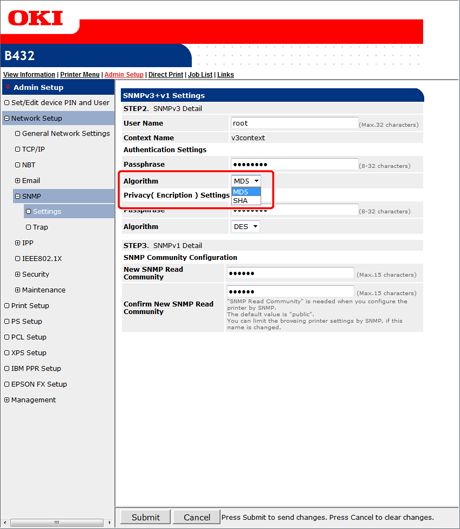Viewport: 460px width, 529px height.
Task: Expand the IPP plus icon
Action: (x=18, y=243)
